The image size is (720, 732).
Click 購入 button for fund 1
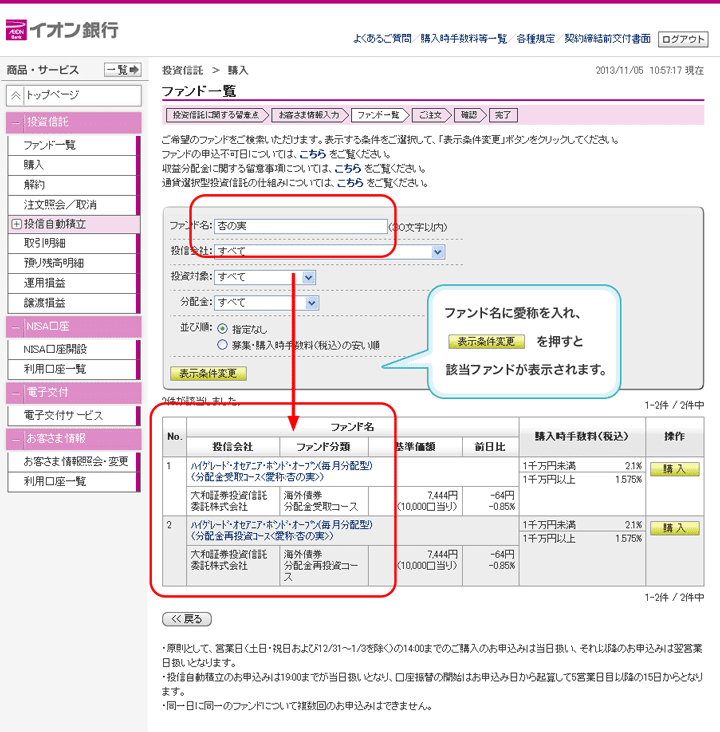675,469
